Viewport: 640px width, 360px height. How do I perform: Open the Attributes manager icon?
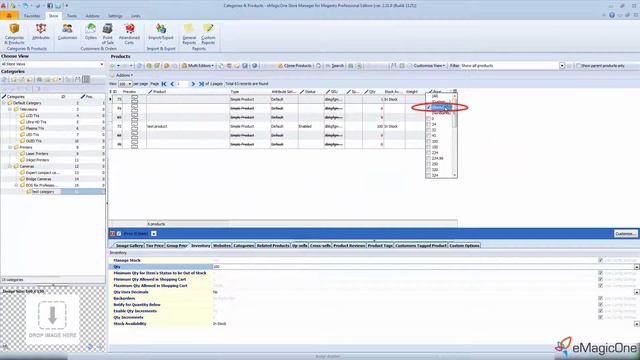41,32
